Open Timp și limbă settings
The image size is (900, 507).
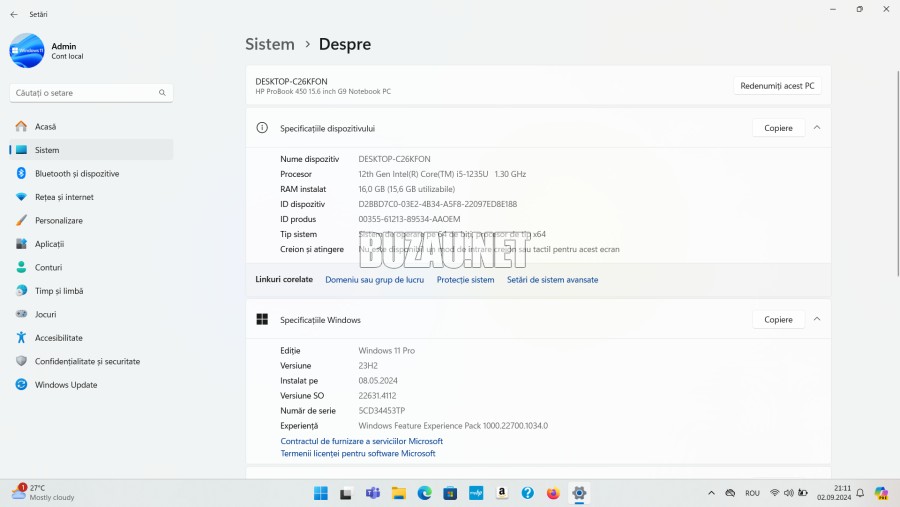pos(91,291)
